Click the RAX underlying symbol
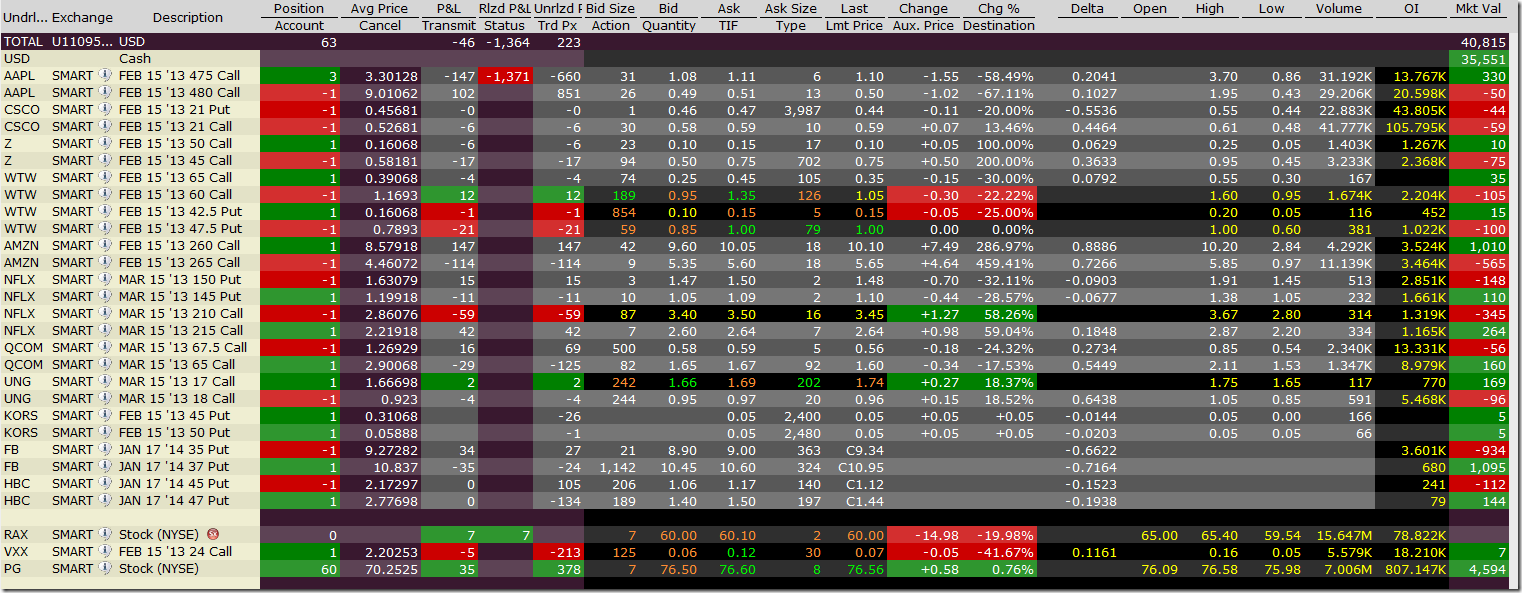Viewport: 1522px width, 593px height. tap(16, 535)
